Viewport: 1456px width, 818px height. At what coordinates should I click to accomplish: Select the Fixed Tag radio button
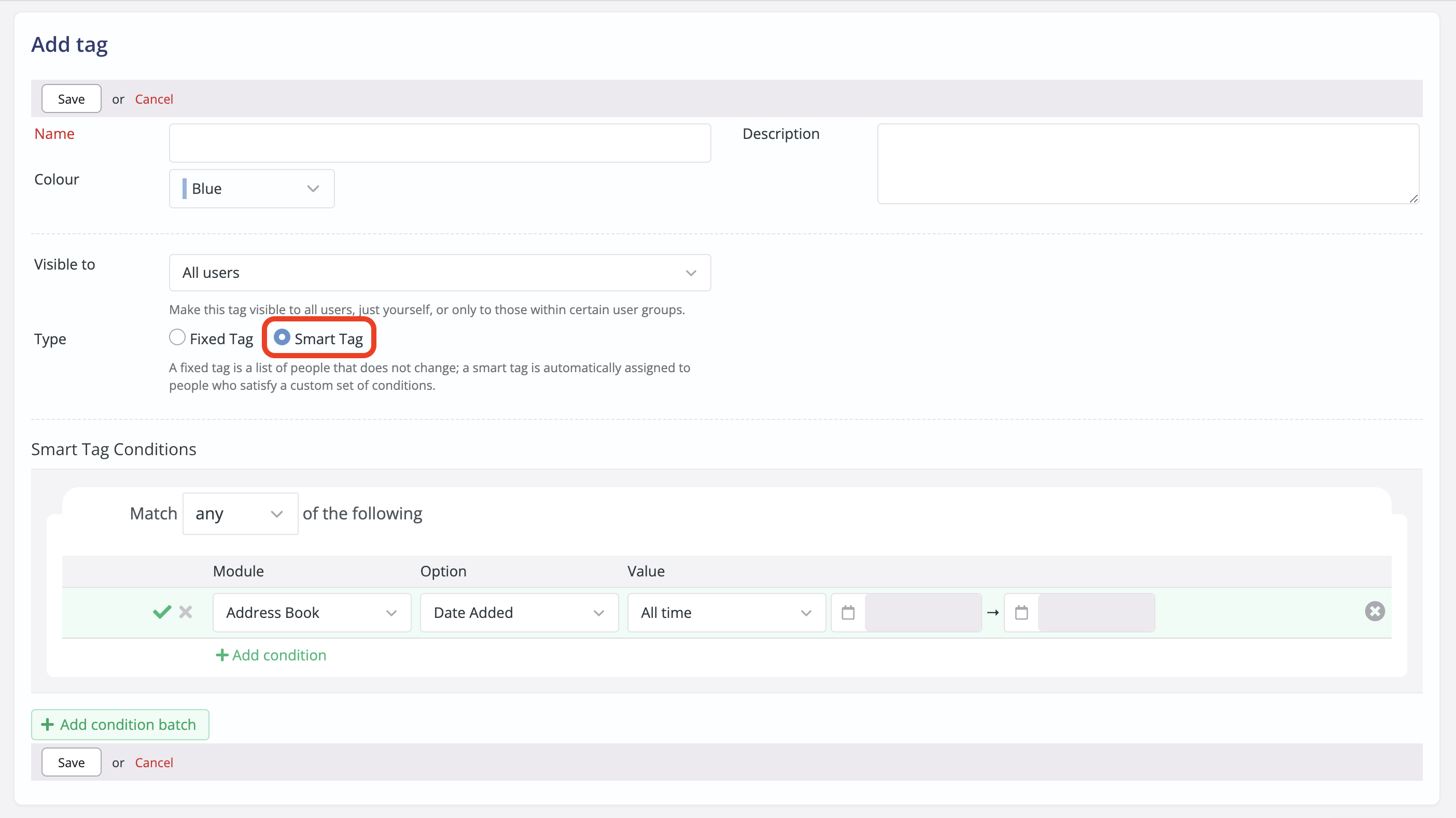point(177,337)
